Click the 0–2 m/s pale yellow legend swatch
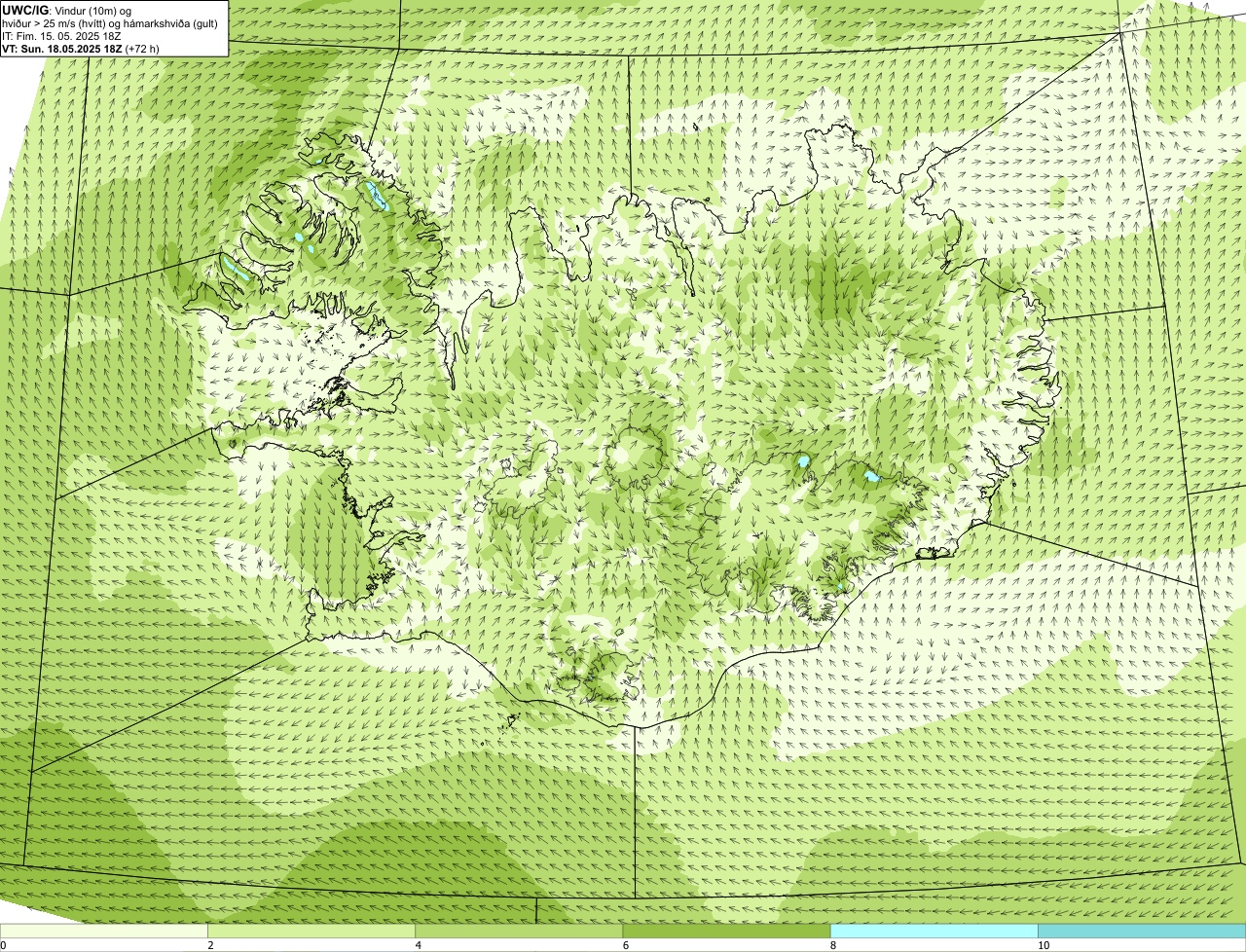1246x952 pixels. (104, 932)
